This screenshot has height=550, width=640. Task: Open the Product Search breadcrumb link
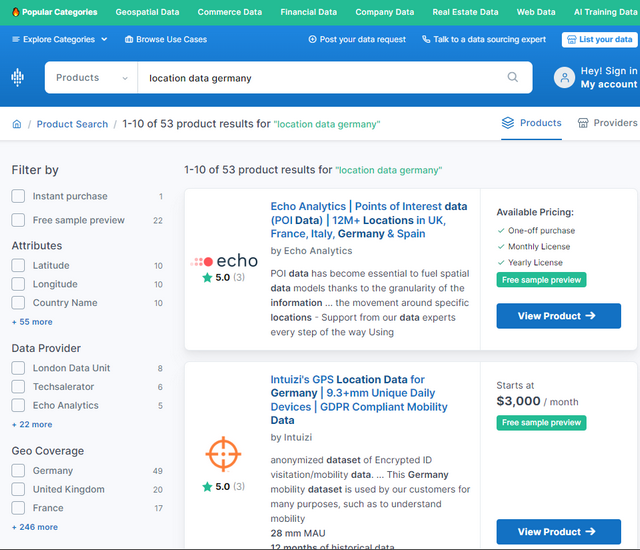(x=72, y=124)
